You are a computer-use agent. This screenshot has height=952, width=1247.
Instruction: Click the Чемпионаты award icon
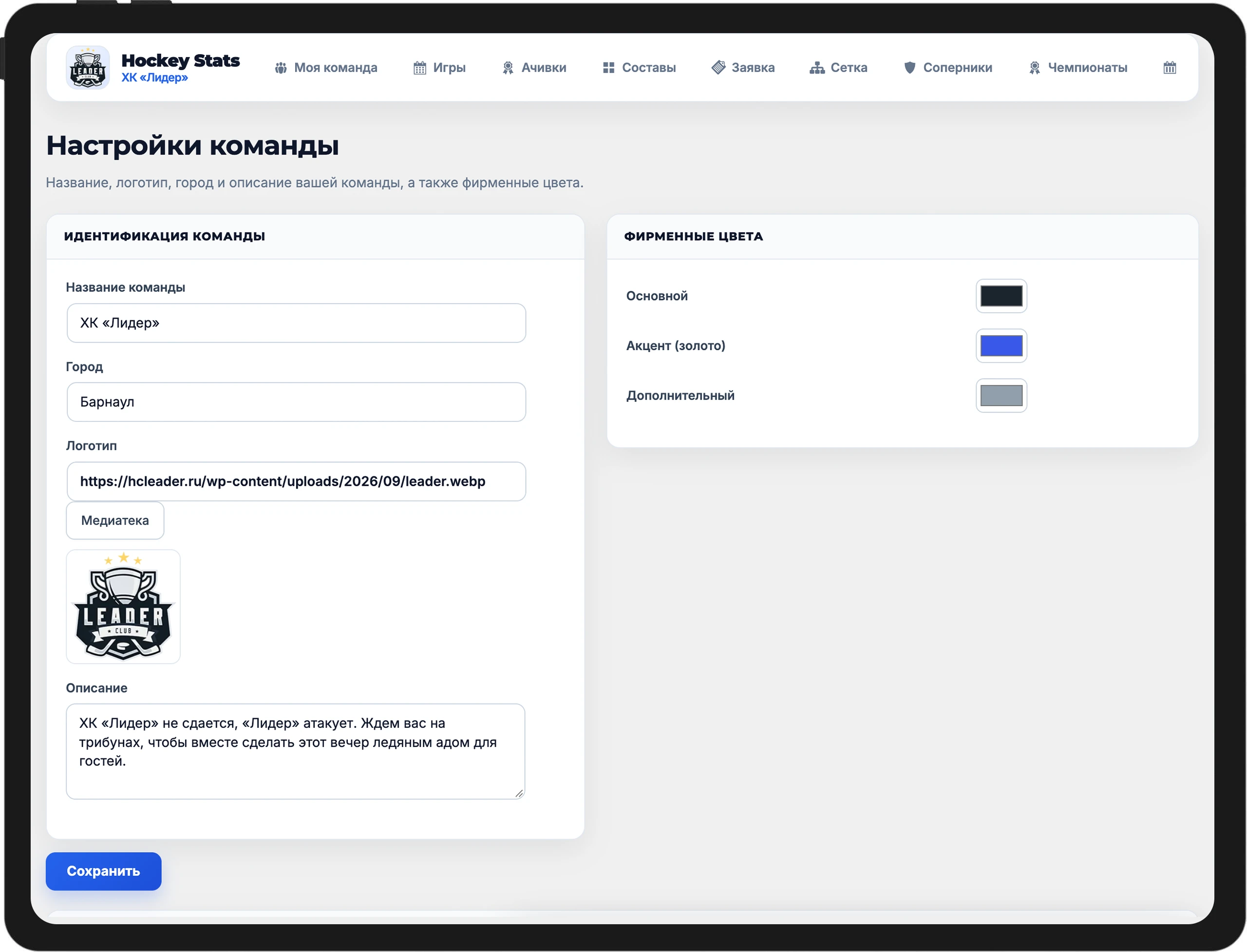point(1034,68)
